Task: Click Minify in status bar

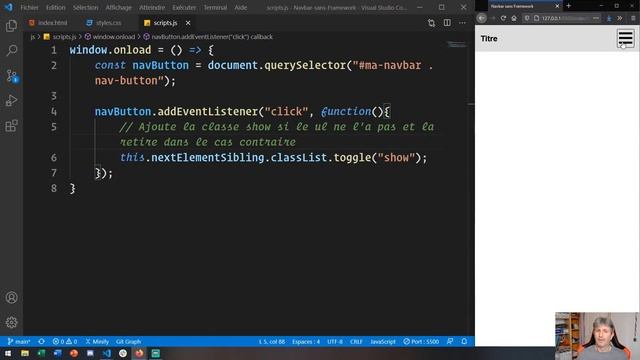Action: point(97,342)
